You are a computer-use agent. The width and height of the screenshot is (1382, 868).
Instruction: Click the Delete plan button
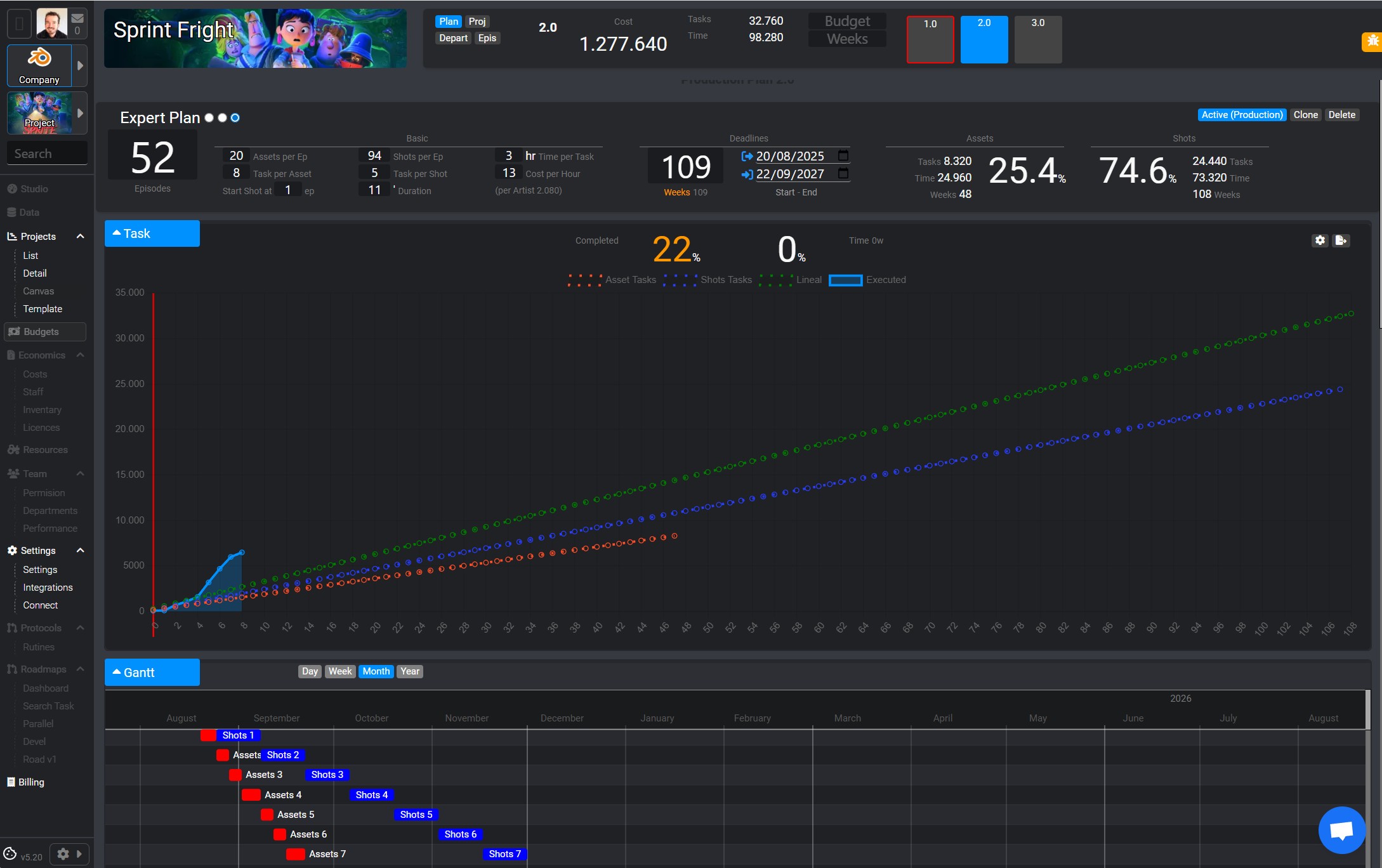1341,115
